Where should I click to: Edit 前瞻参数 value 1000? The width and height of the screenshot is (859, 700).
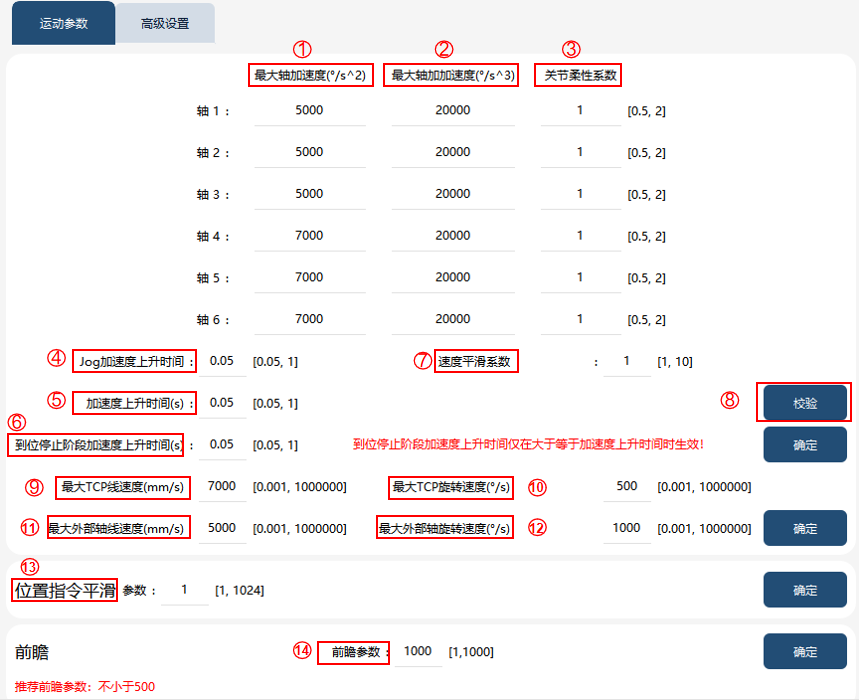(418, 651)
